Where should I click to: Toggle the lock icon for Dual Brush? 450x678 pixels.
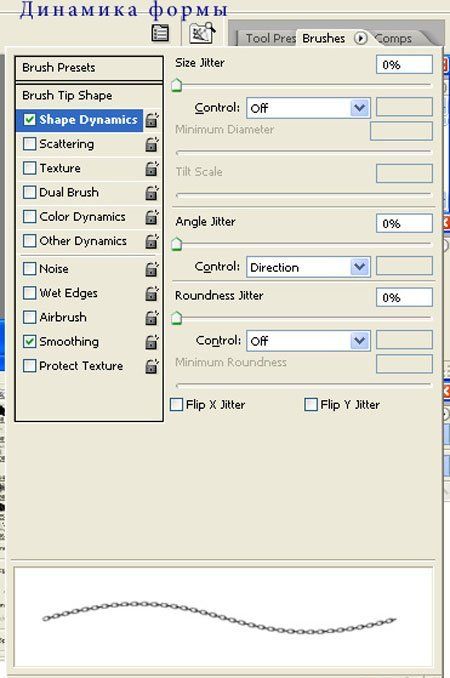[x=151, y=193]
